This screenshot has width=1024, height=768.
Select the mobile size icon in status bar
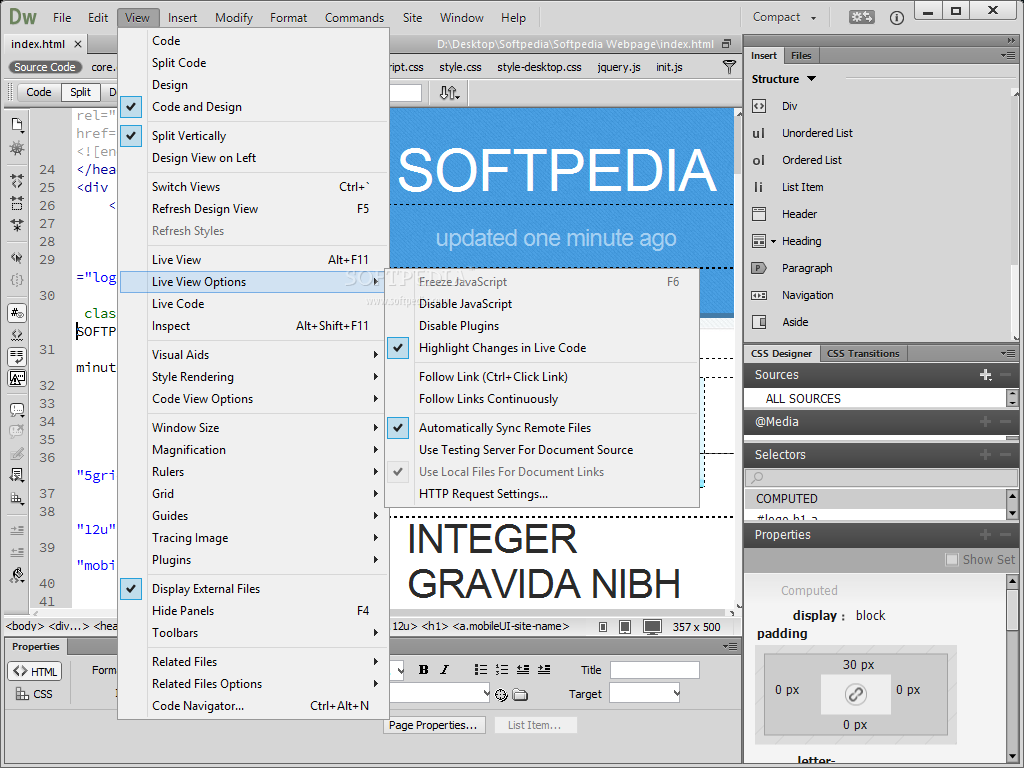603,627
